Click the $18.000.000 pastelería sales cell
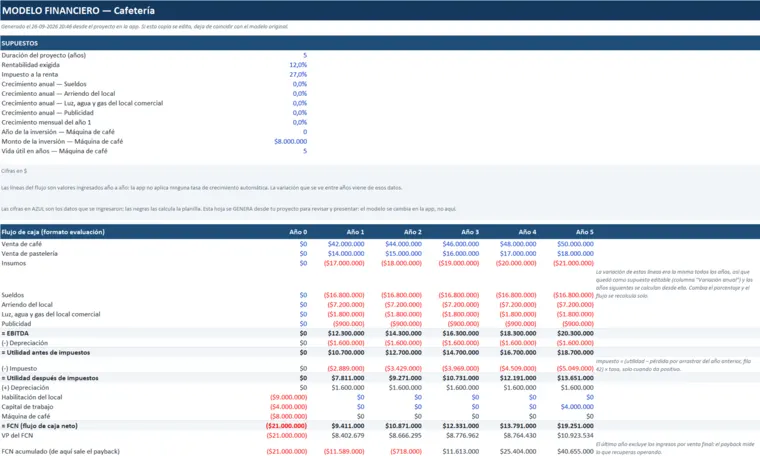 click(575, 253)
